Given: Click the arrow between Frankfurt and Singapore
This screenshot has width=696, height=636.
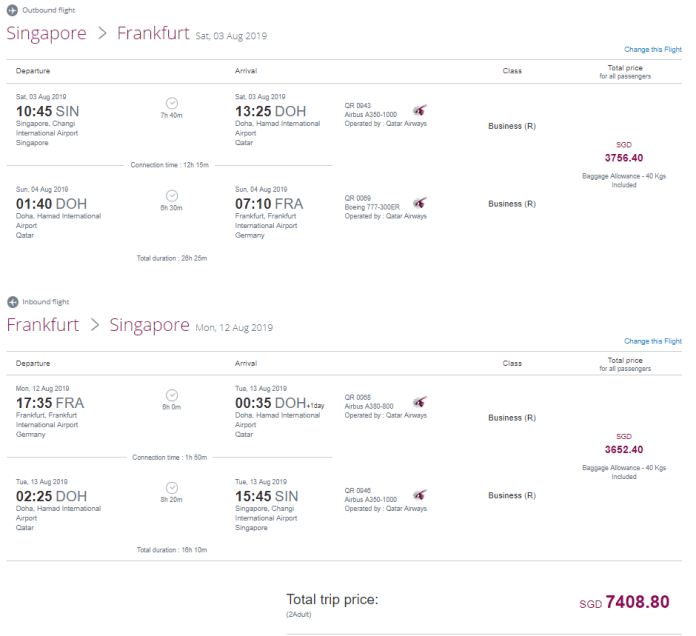Looking at the screenshot, I should 95,325.
